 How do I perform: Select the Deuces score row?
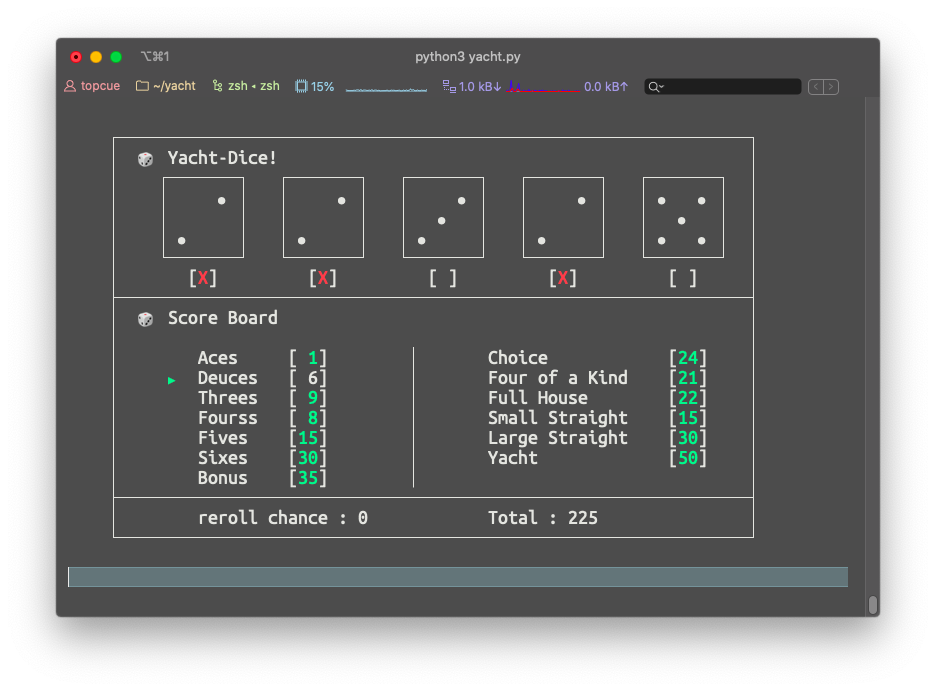coord(263,378)
